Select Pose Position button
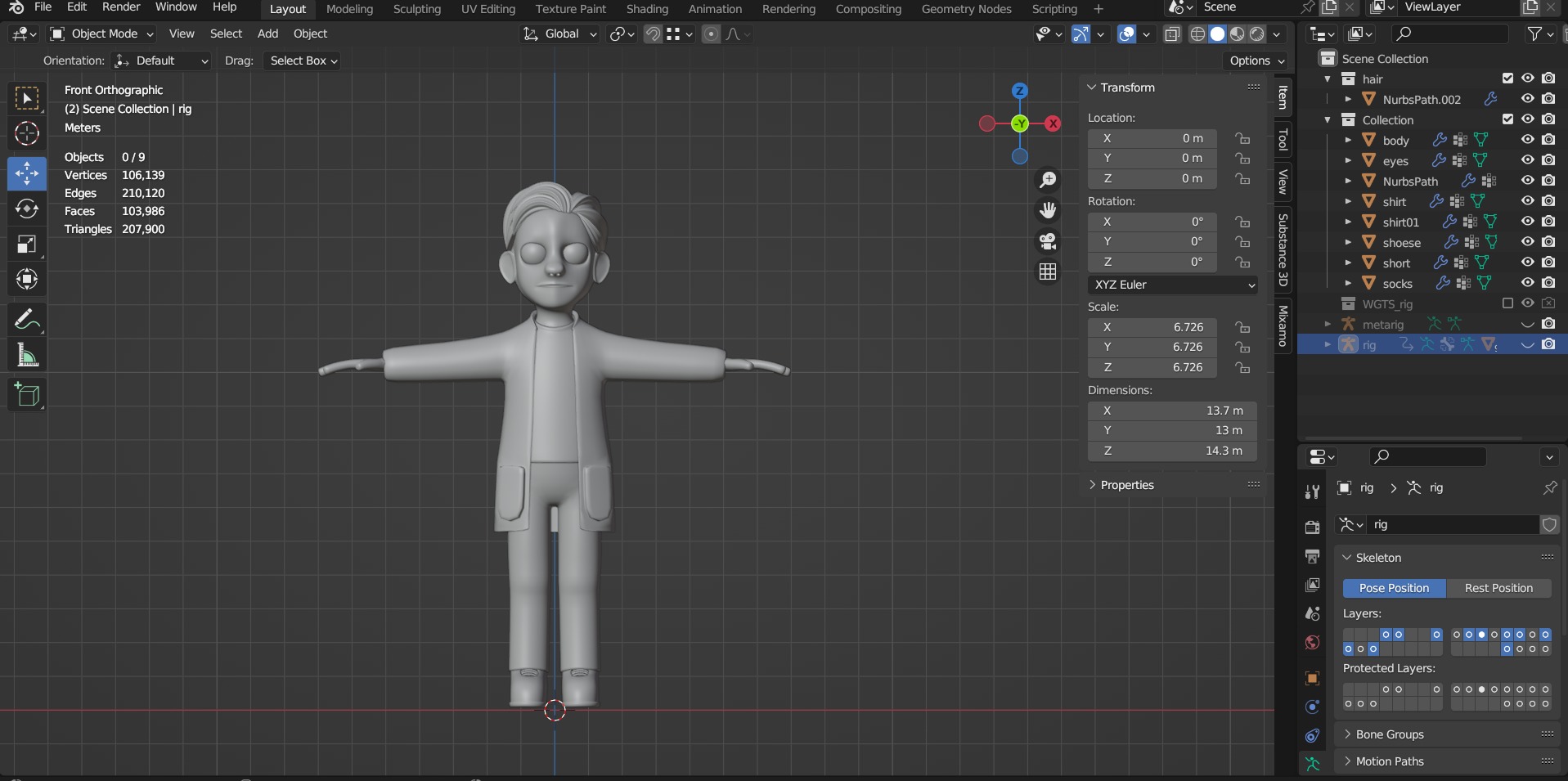1568x781 pixels. (1394, 588)
